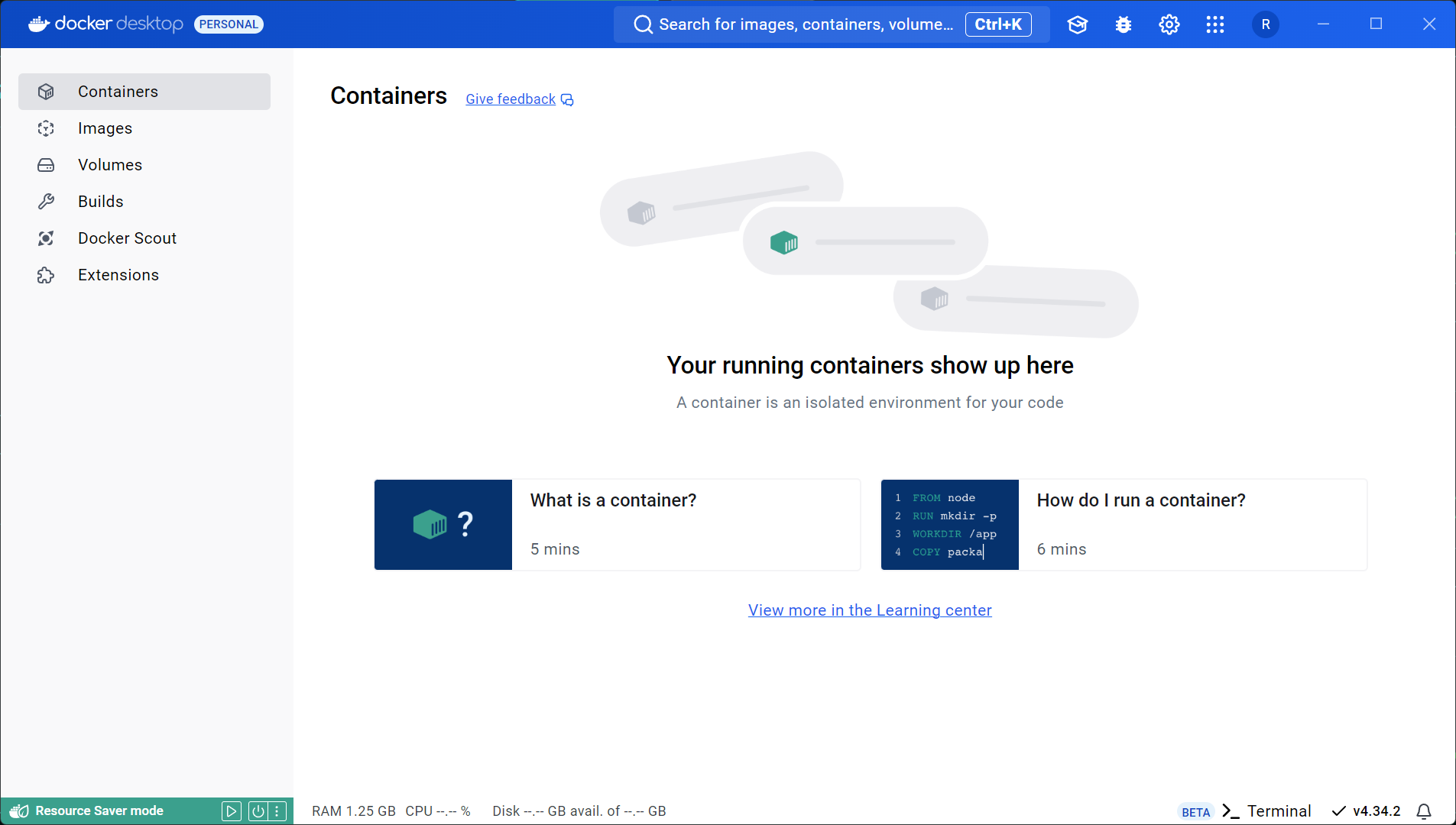
Task: Browse Extensions via the sidebar
Action: point(118,274)
